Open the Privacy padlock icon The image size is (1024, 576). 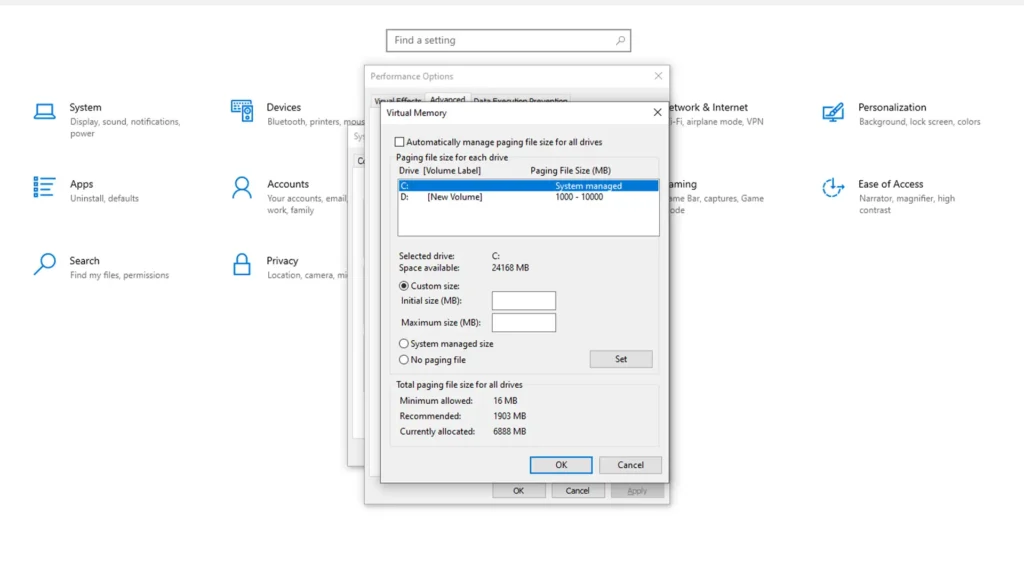pos(242,264)
